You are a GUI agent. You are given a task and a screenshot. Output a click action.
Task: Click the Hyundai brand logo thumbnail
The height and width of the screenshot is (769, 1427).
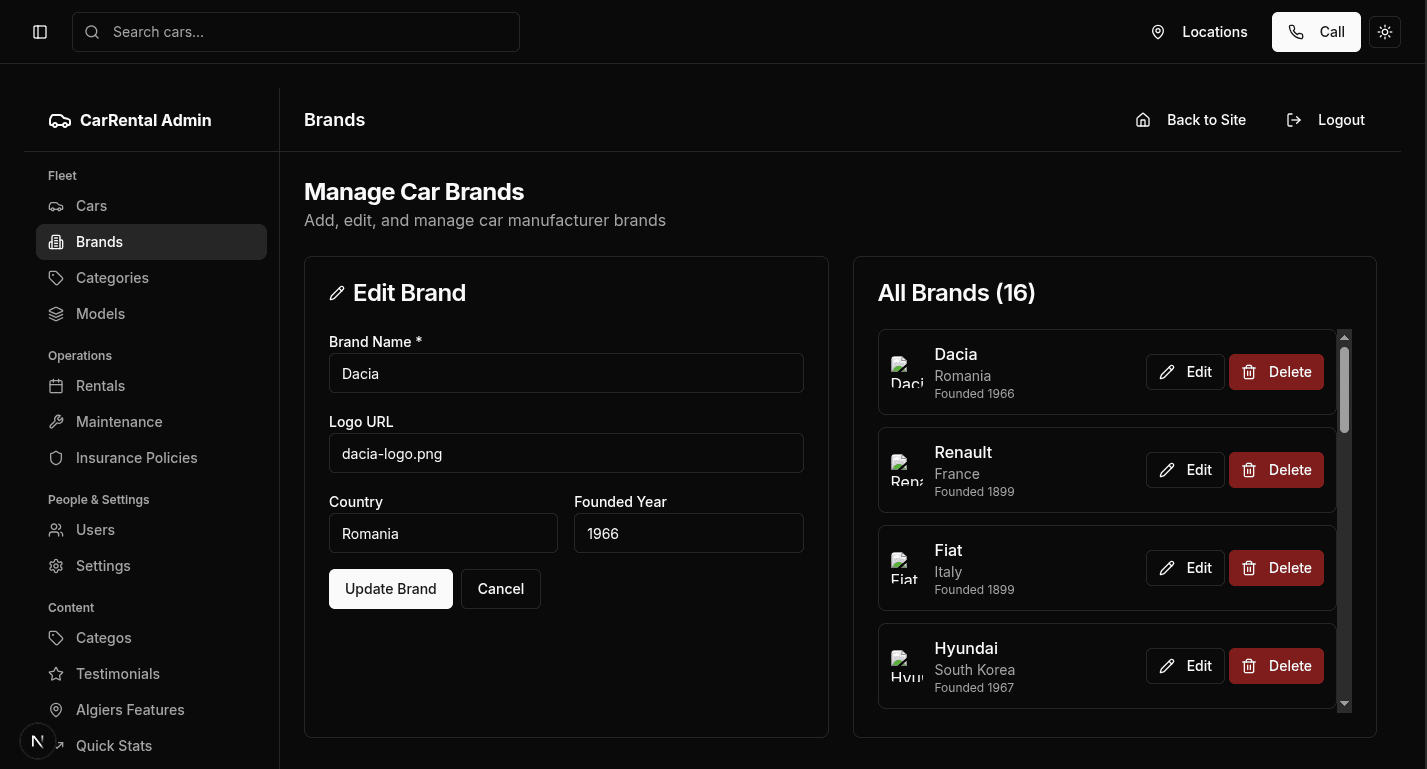tap(907, 666)
